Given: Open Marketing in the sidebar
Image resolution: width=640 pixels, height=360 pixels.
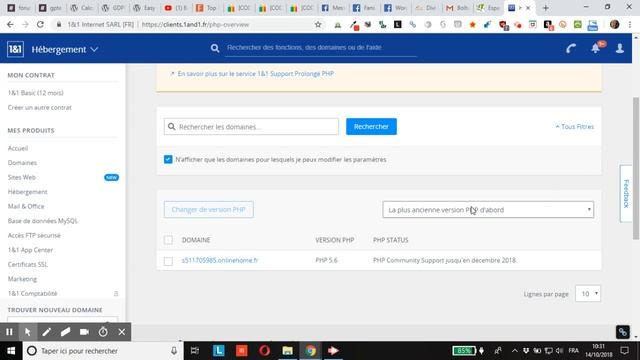Looking at the screenshot, I should tap(22, 279).
